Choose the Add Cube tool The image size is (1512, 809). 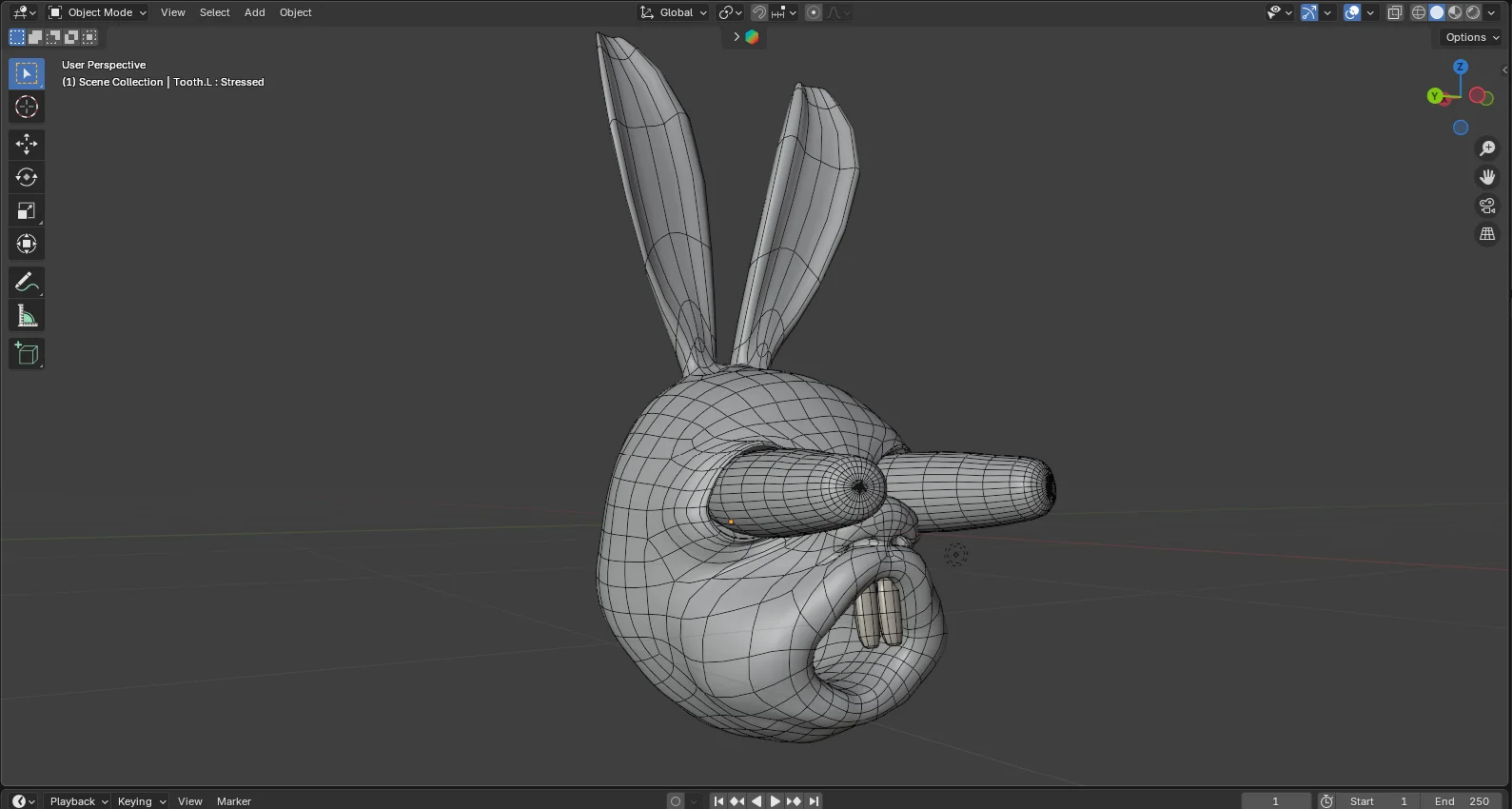point(27,354)
